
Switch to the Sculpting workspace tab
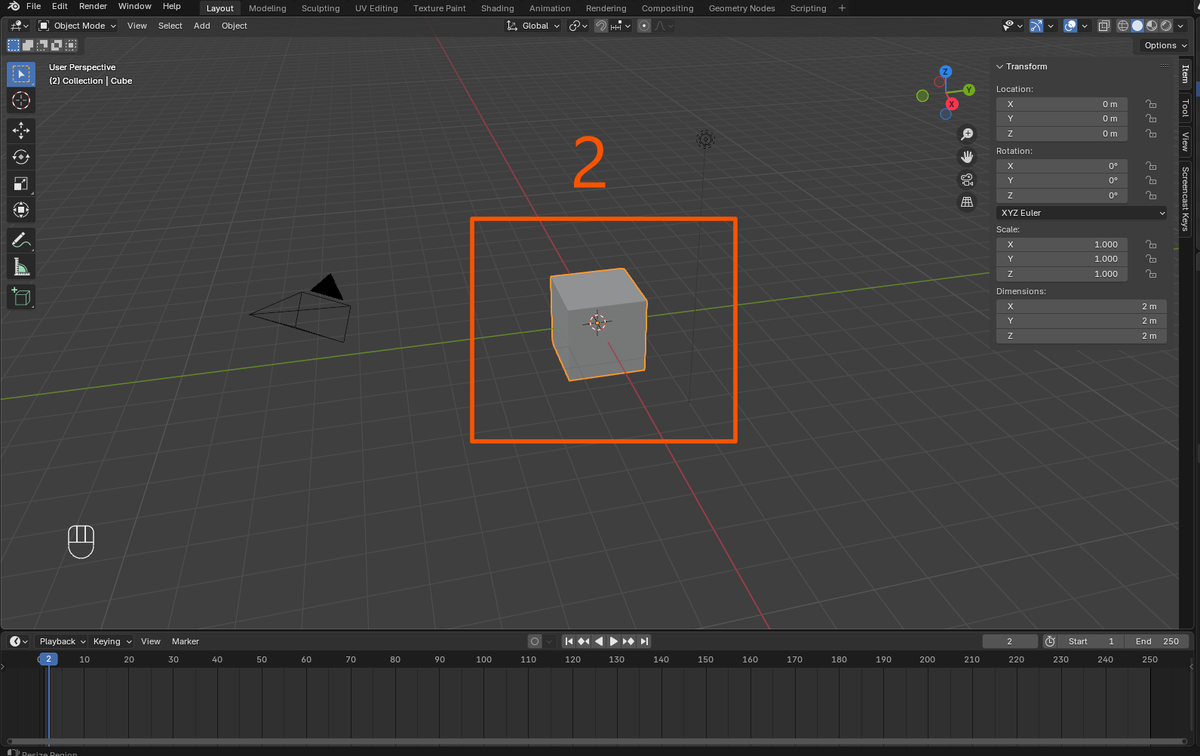point(320,8)
